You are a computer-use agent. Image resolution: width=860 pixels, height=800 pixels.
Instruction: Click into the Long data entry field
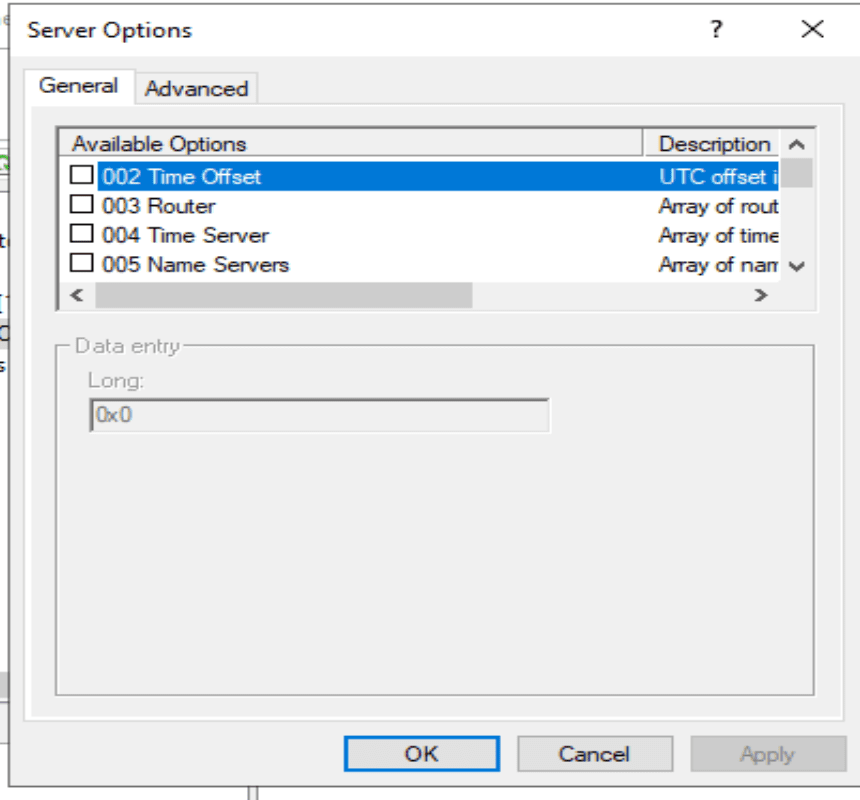coord(319,415)
